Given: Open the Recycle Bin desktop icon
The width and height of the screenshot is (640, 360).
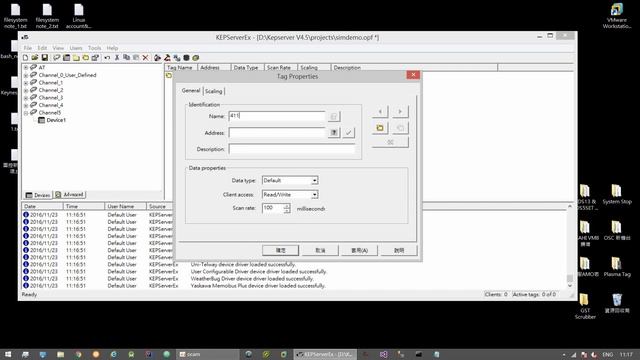Looking at the screenshot, I should tap(617, 303).
